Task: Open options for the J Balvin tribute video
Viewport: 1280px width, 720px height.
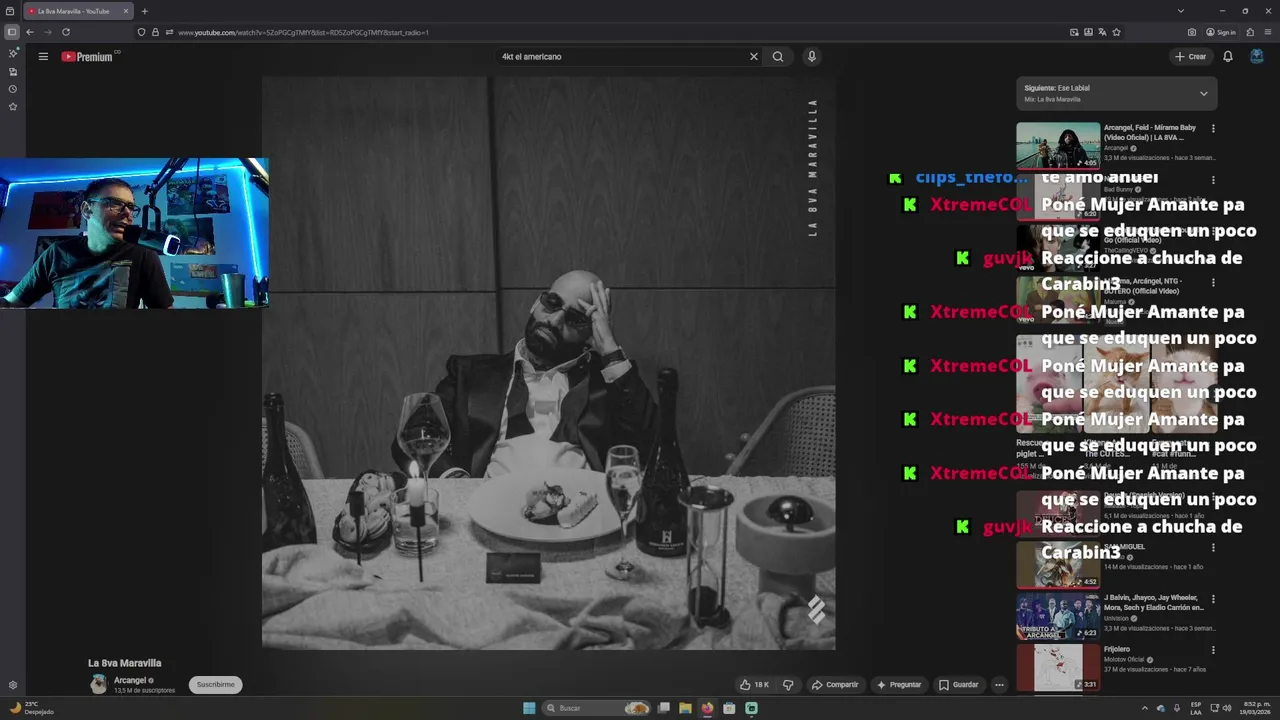Action: coord(1213,600)
